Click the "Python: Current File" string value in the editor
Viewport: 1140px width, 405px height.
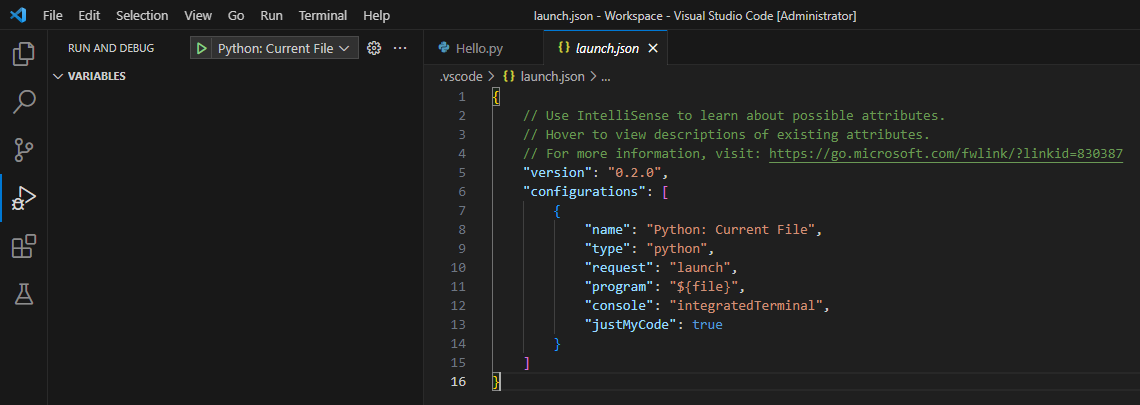tap(733, 230)
